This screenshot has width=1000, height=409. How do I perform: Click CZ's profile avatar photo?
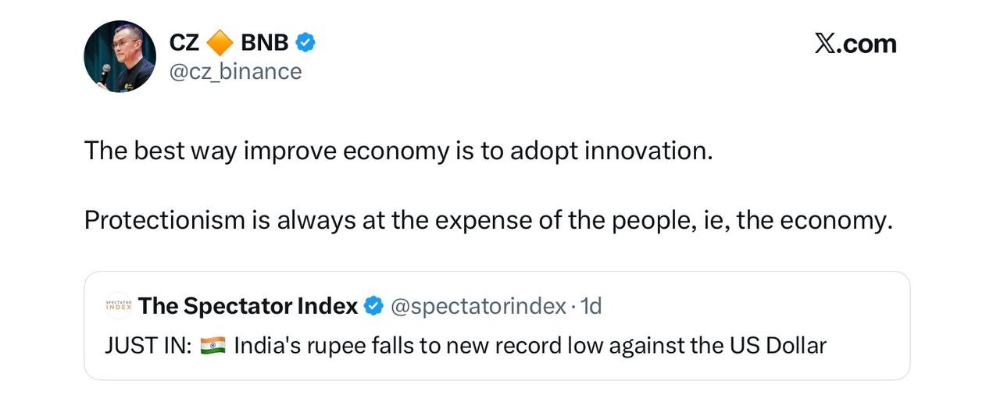pos(119,56)
